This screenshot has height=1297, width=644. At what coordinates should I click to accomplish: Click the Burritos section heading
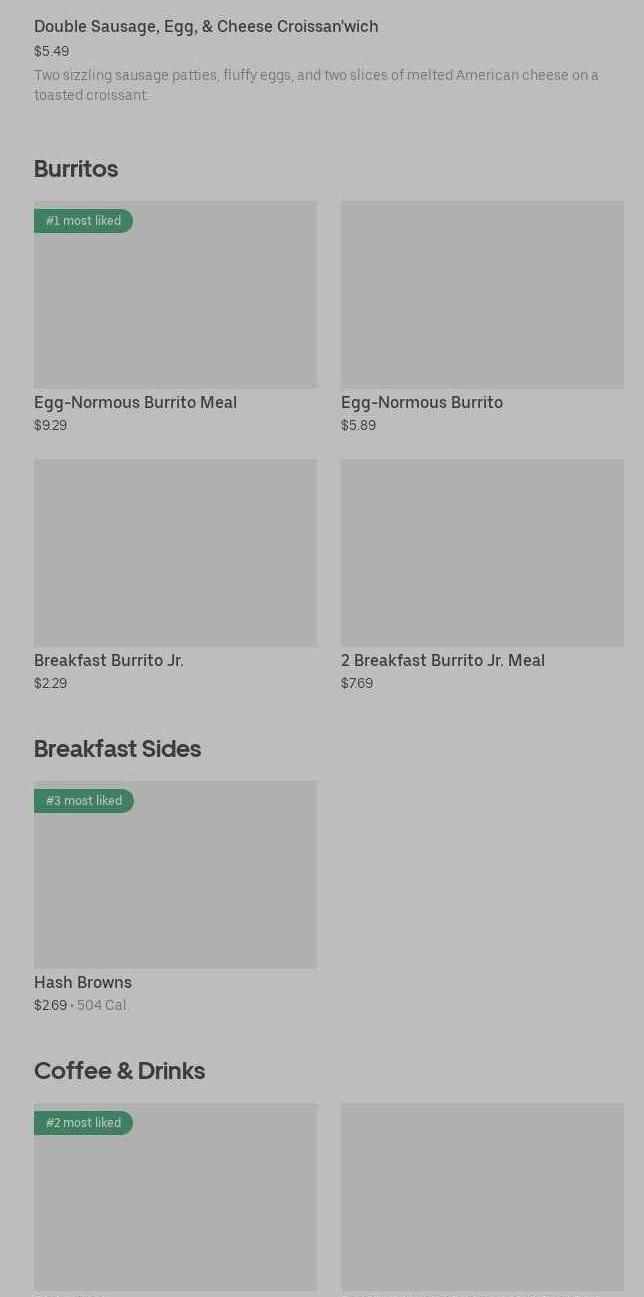76,169
